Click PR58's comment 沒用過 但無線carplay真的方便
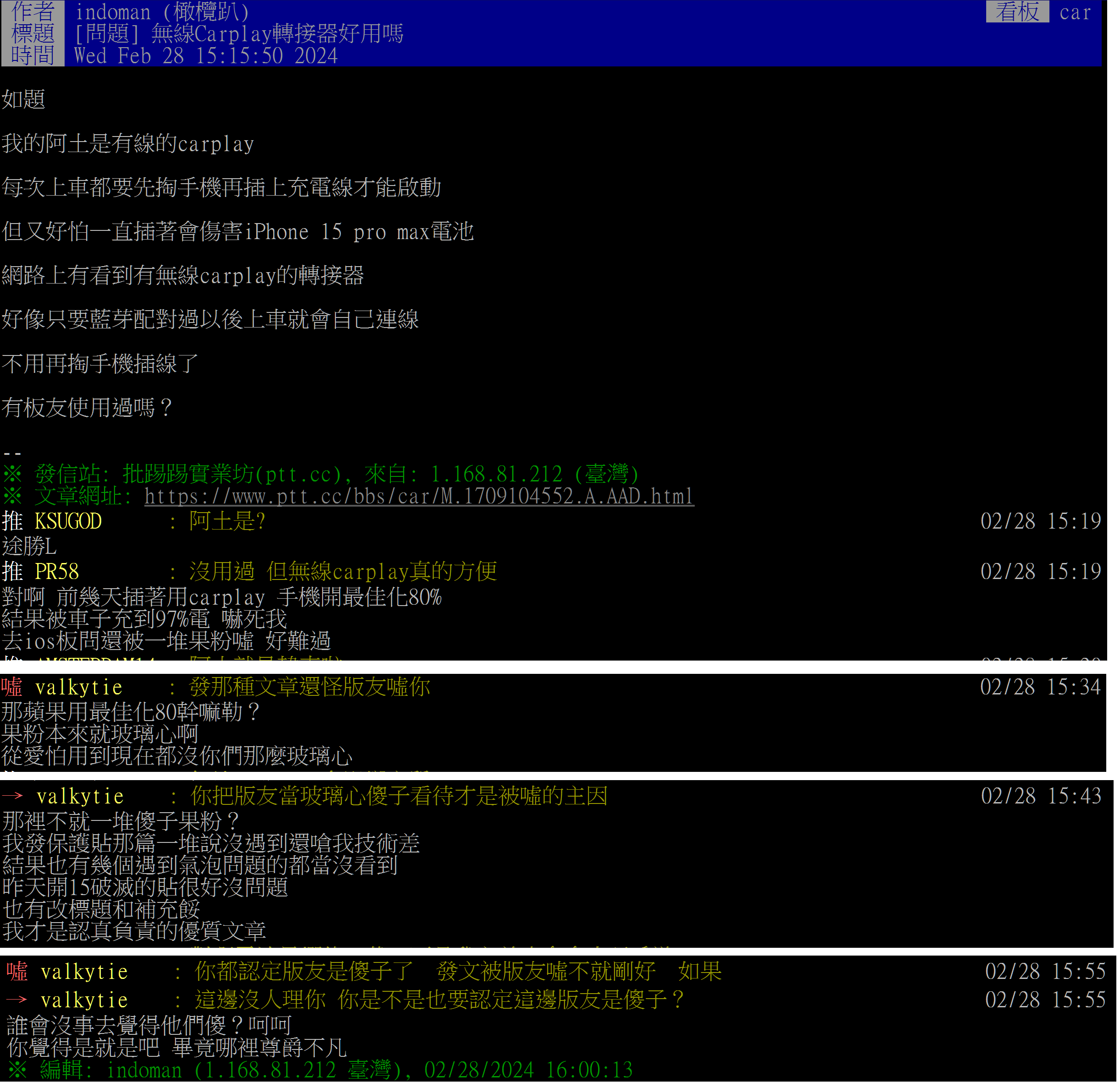This screenshot has width=1120, height=1082. (343, 571)
